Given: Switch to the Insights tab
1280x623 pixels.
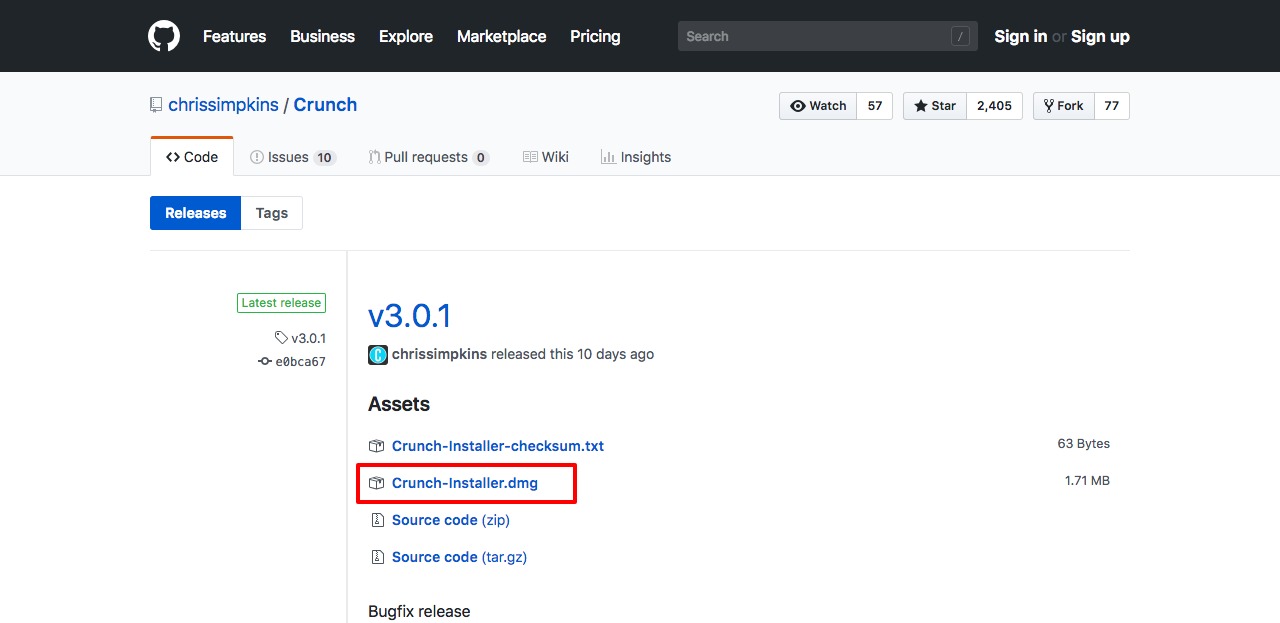Looking at the screenshot, I should point(636,157).
